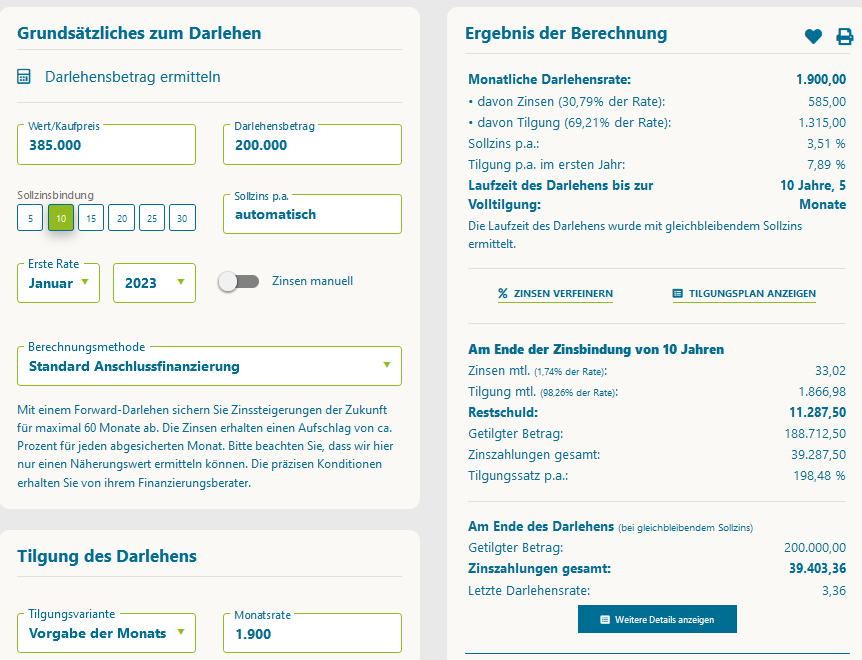Open the Tilgungsvariante dropdown
The height and width of the screenshot is (660, 862).
click(106, 633)
